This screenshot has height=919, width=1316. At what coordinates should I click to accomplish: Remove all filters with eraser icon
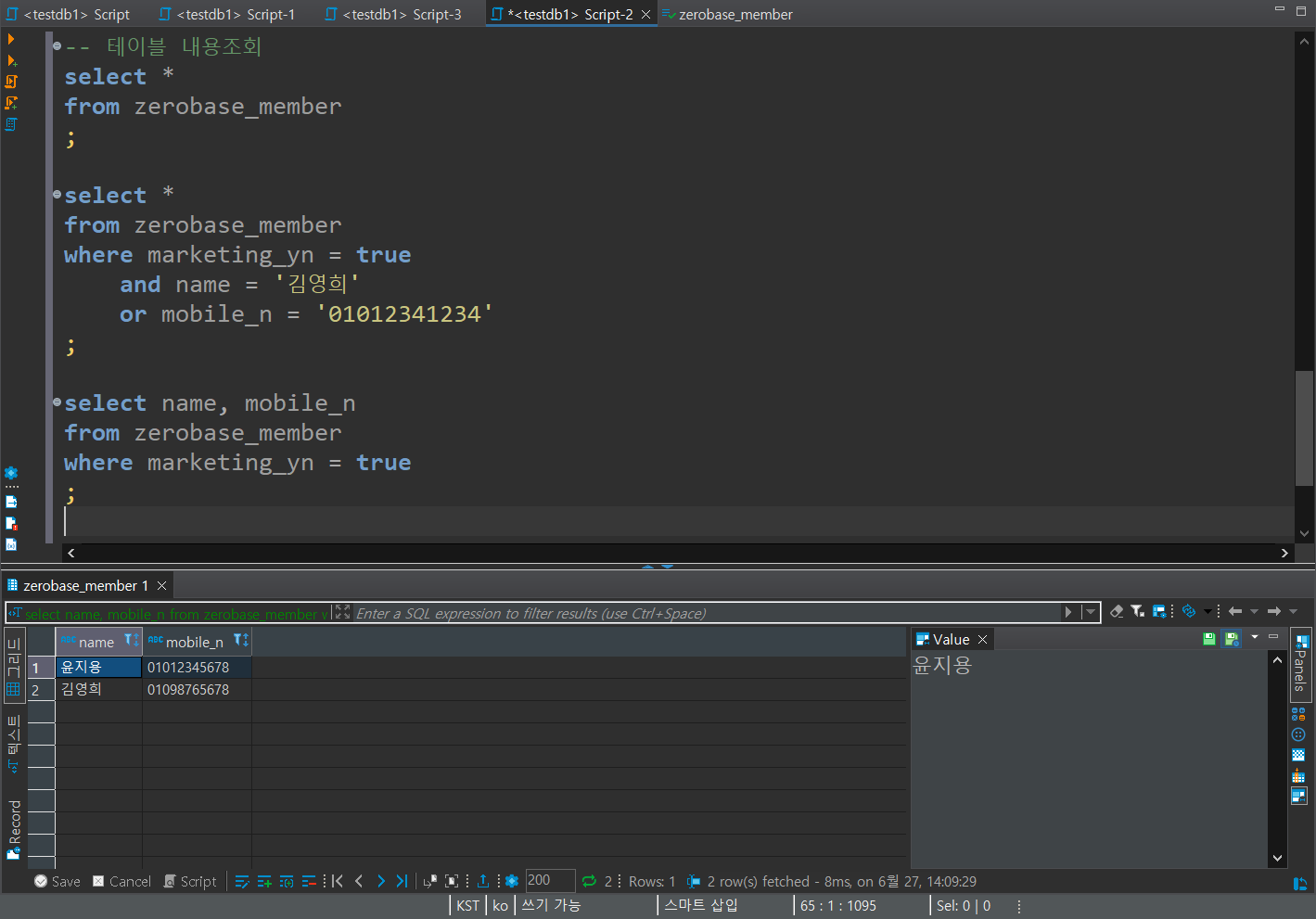click(x=1117, y=611)
